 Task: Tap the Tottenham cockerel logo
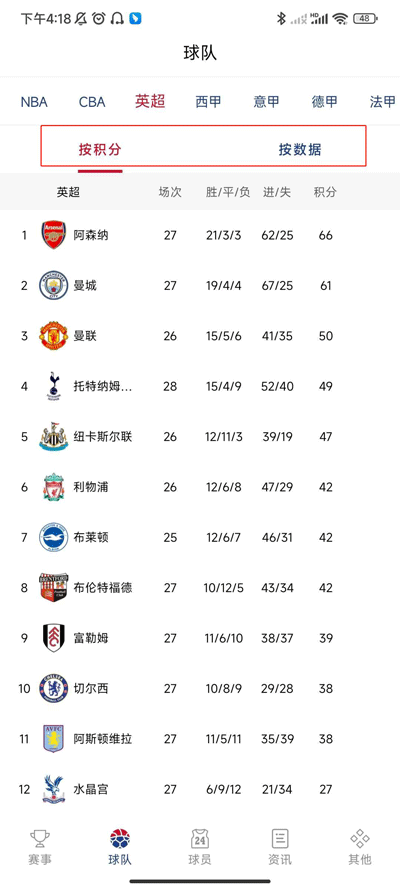coord(54,386)
